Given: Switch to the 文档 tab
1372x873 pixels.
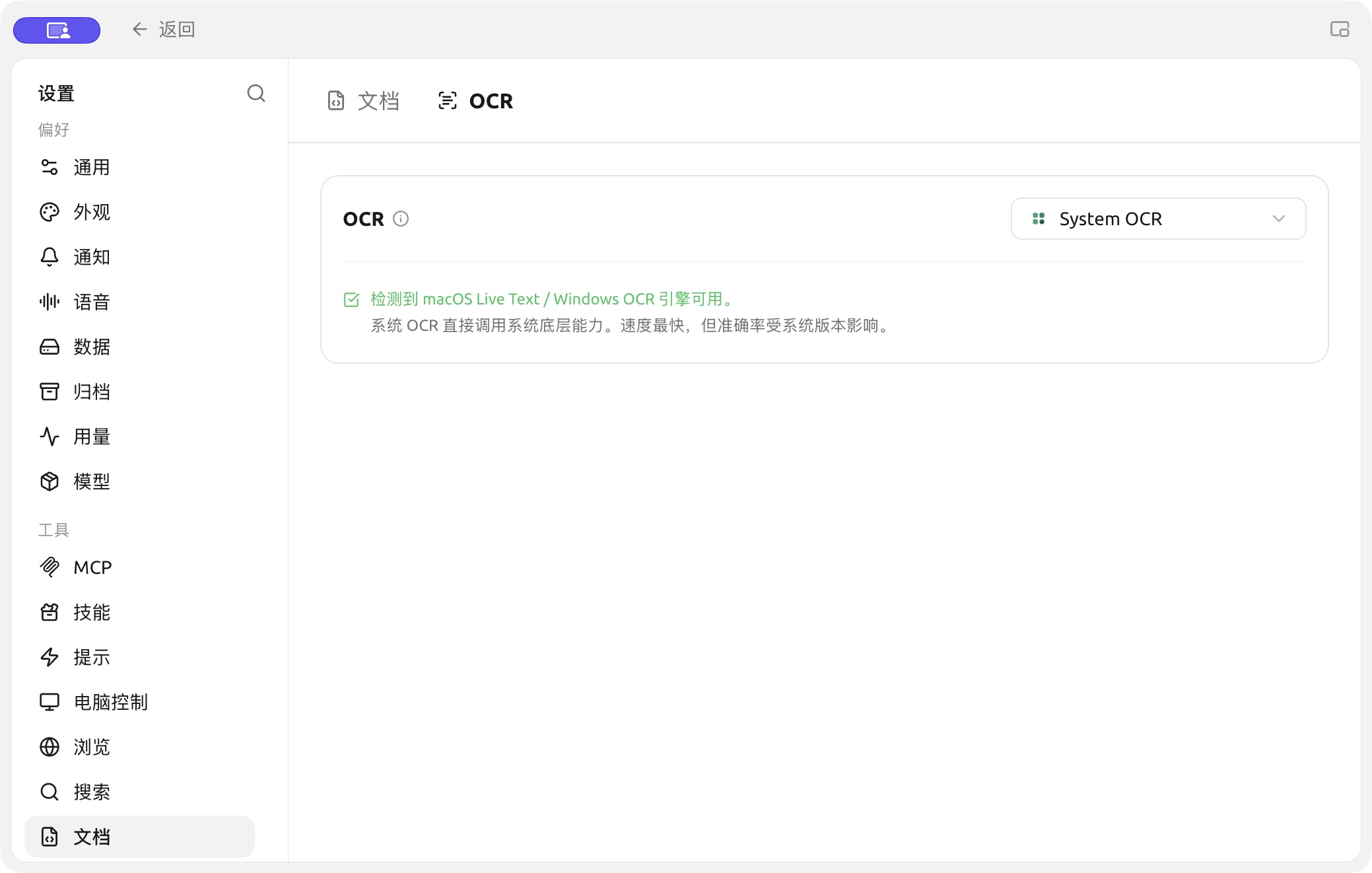Looking at the screenshot, I should coord(363,101).
